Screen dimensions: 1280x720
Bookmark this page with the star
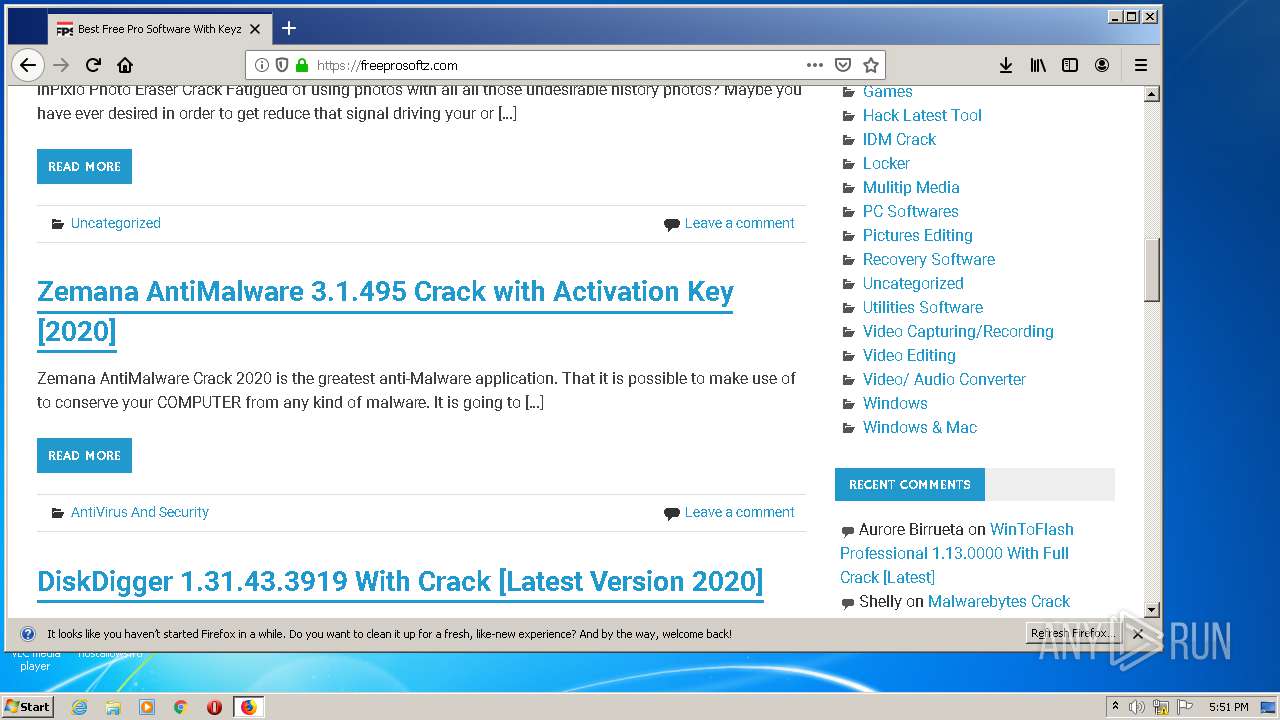[871, 65]
